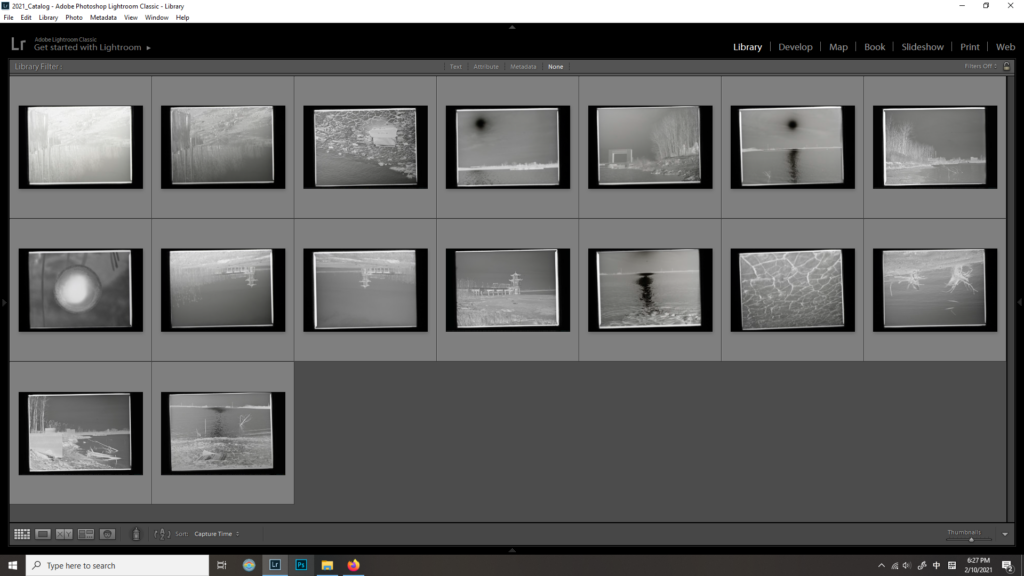Select thumbnail of tree roots on ground

(935, 289)
